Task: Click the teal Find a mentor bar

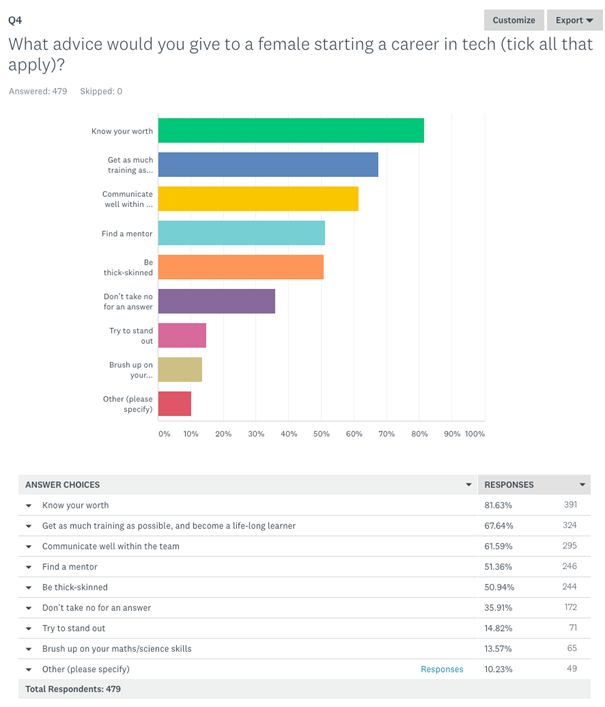Action: coord(241,233)
